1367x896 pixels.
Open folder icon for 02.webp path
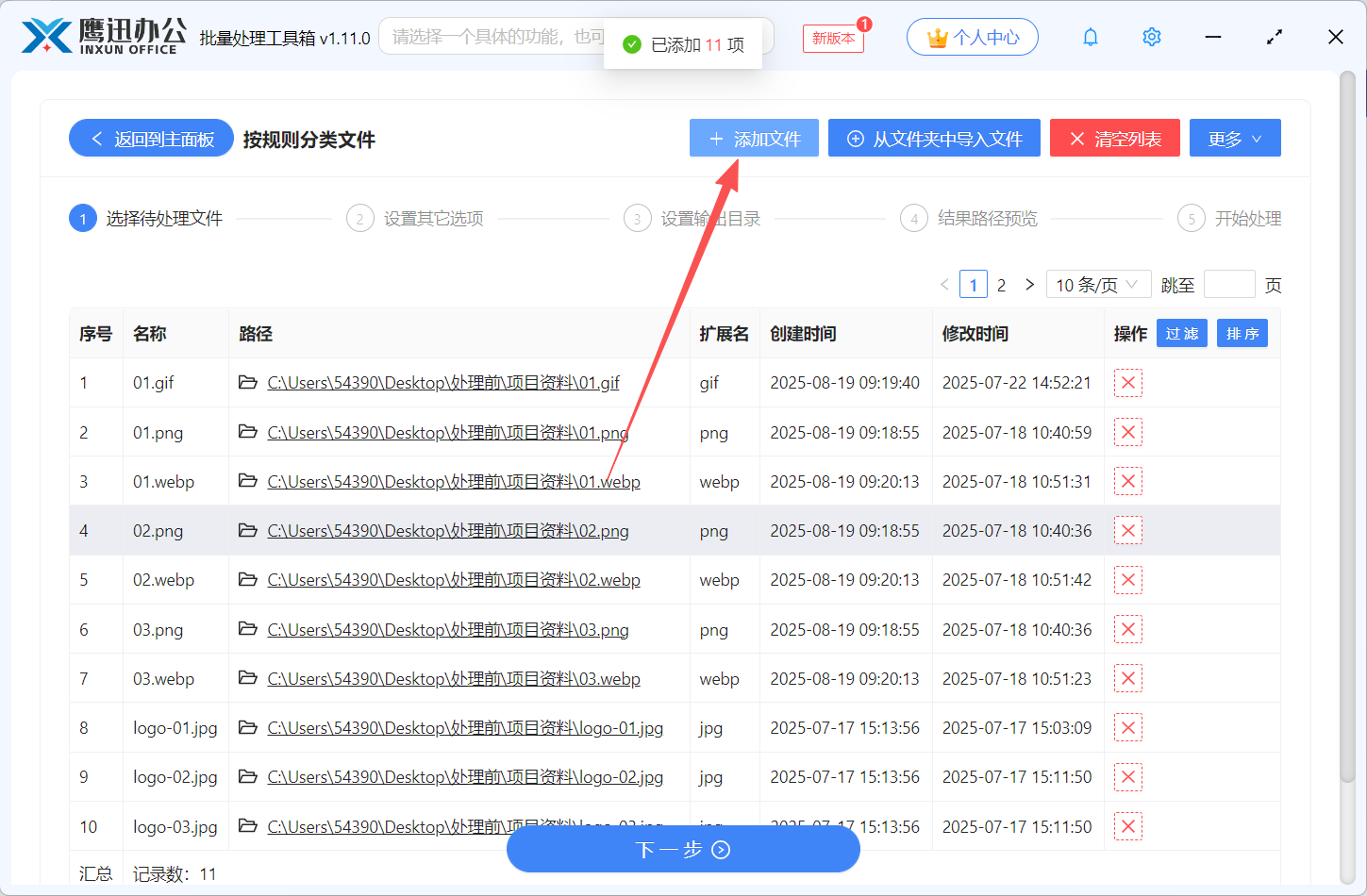pos(248,579)
